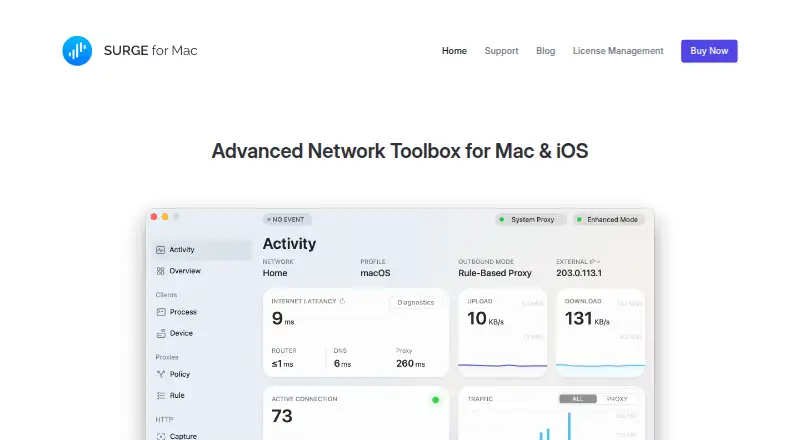Click the 131 KB/s download value

[x=587, y=319]
